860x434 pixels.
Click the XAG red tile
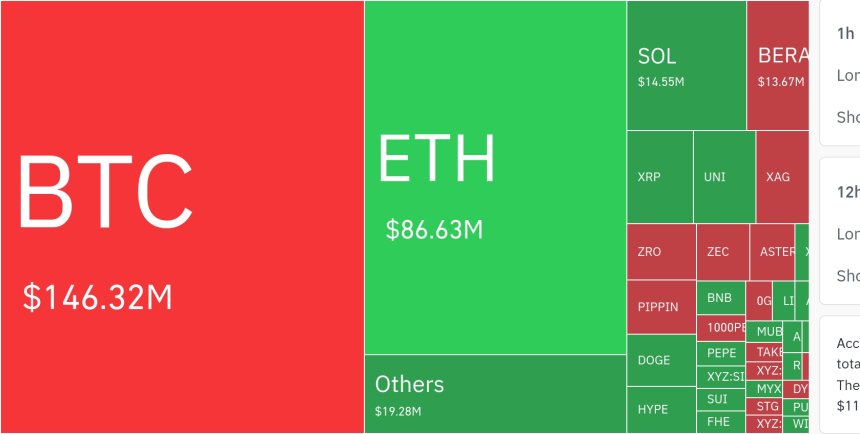[x=781, y=177]
